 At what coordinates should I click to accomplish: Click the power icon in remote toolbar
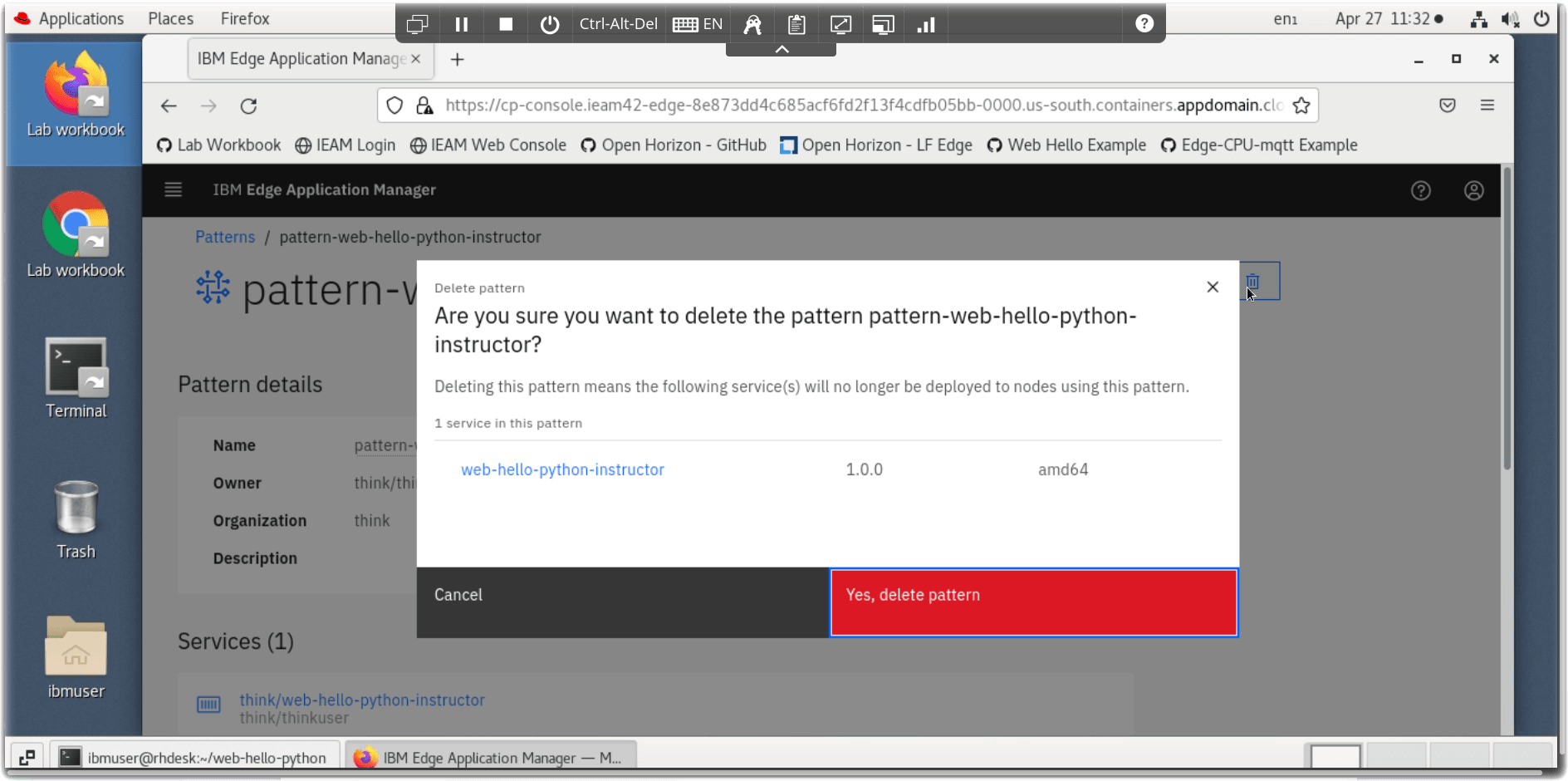point(550,24)
